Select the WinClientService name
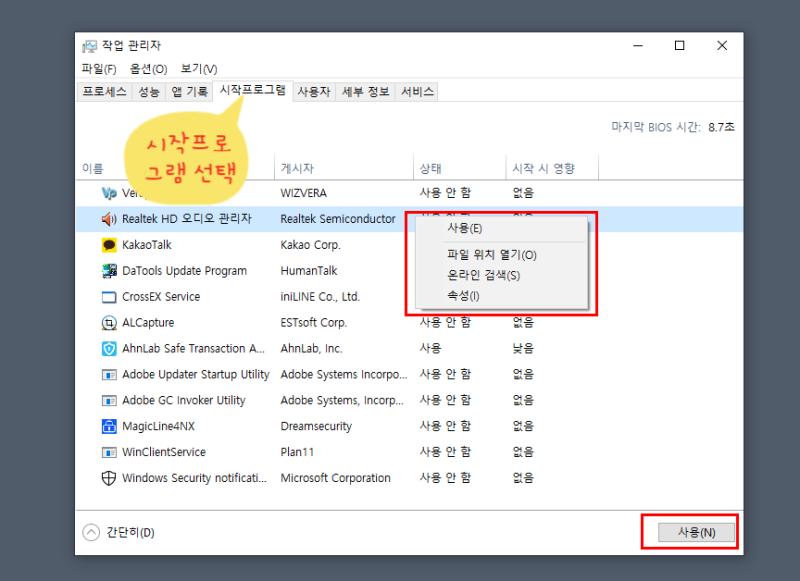800x581 pixels. pyautogui.click(x=164, y=452)
